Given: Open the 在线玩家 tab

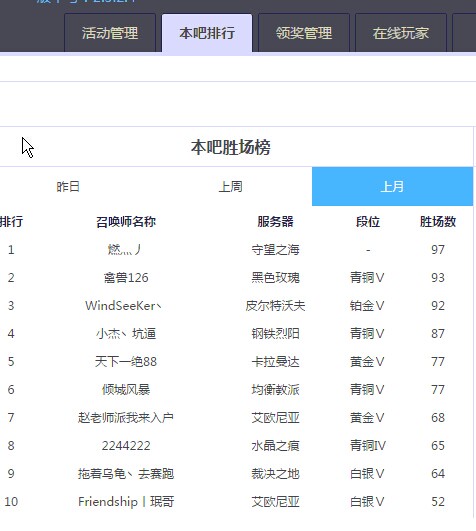Looking at the screenshot, I should coord(401,33).
